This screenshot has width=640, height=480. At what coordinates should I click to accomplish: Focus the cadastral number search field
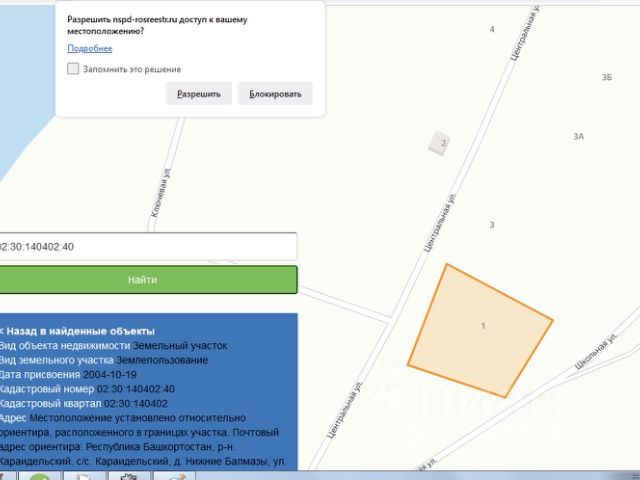coord(148,247)
